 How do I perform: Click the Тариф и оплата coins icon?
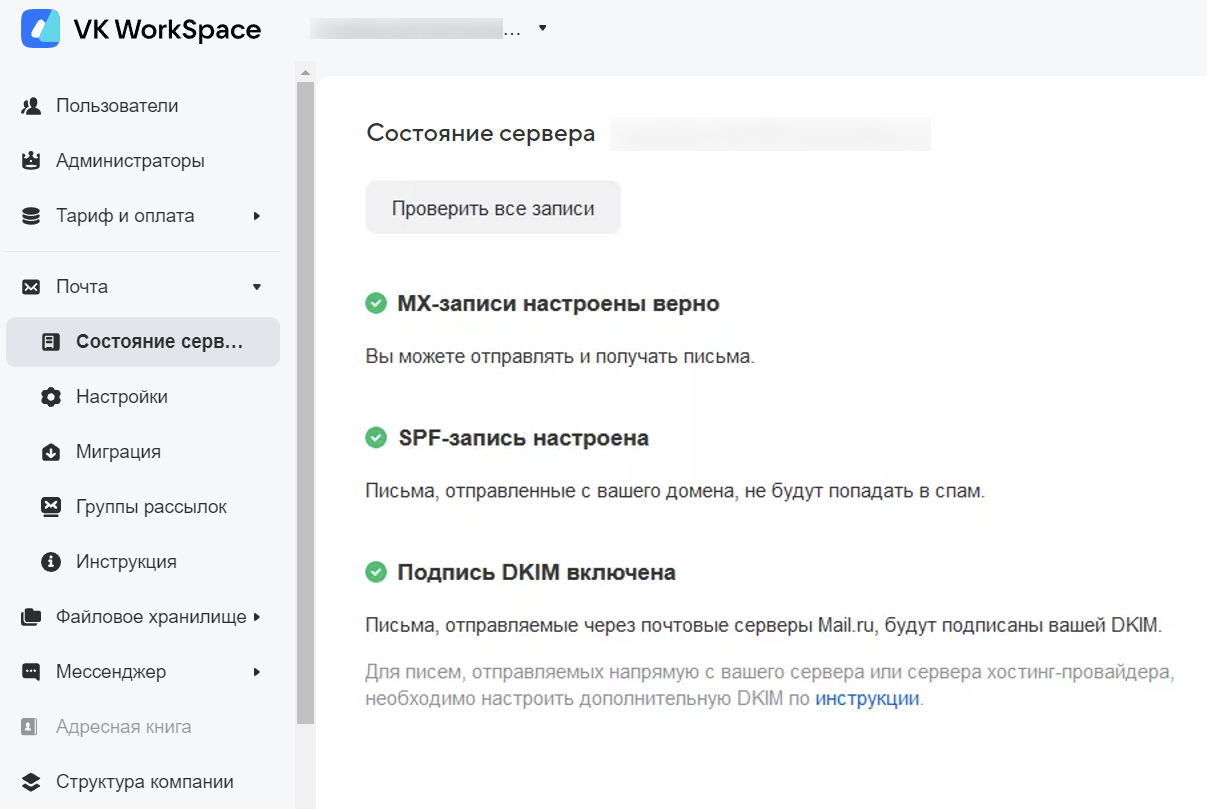pyautogui.click(x=31, y=216)
